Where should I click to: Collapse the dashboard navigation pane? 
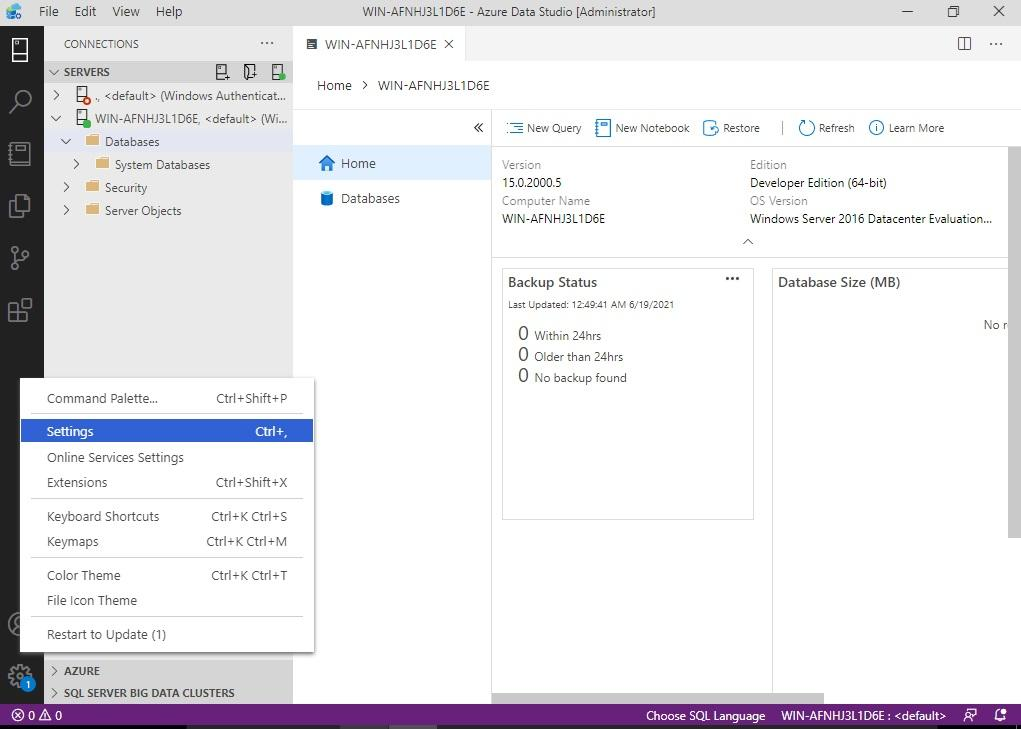pos(479,128)
